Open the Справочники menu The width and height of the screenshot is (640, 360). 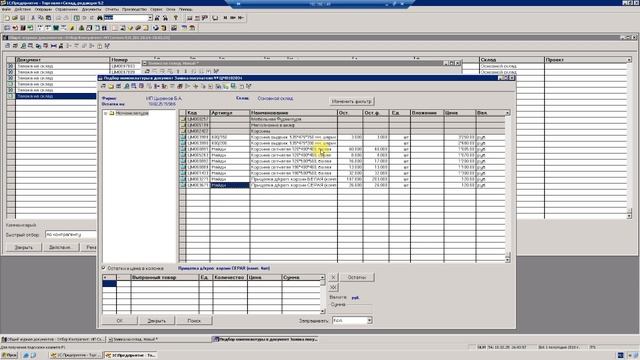[66, 9]
